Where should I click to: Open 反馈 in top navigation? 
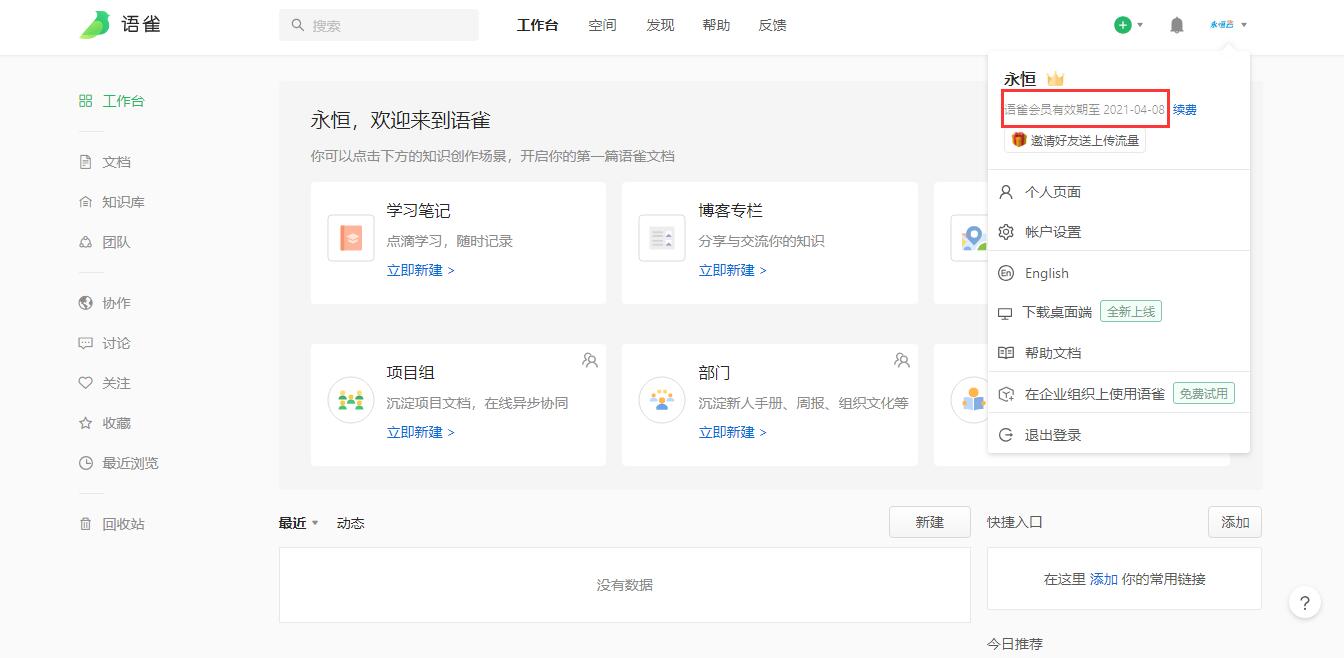pyautogui.click(x=772, y=25)
